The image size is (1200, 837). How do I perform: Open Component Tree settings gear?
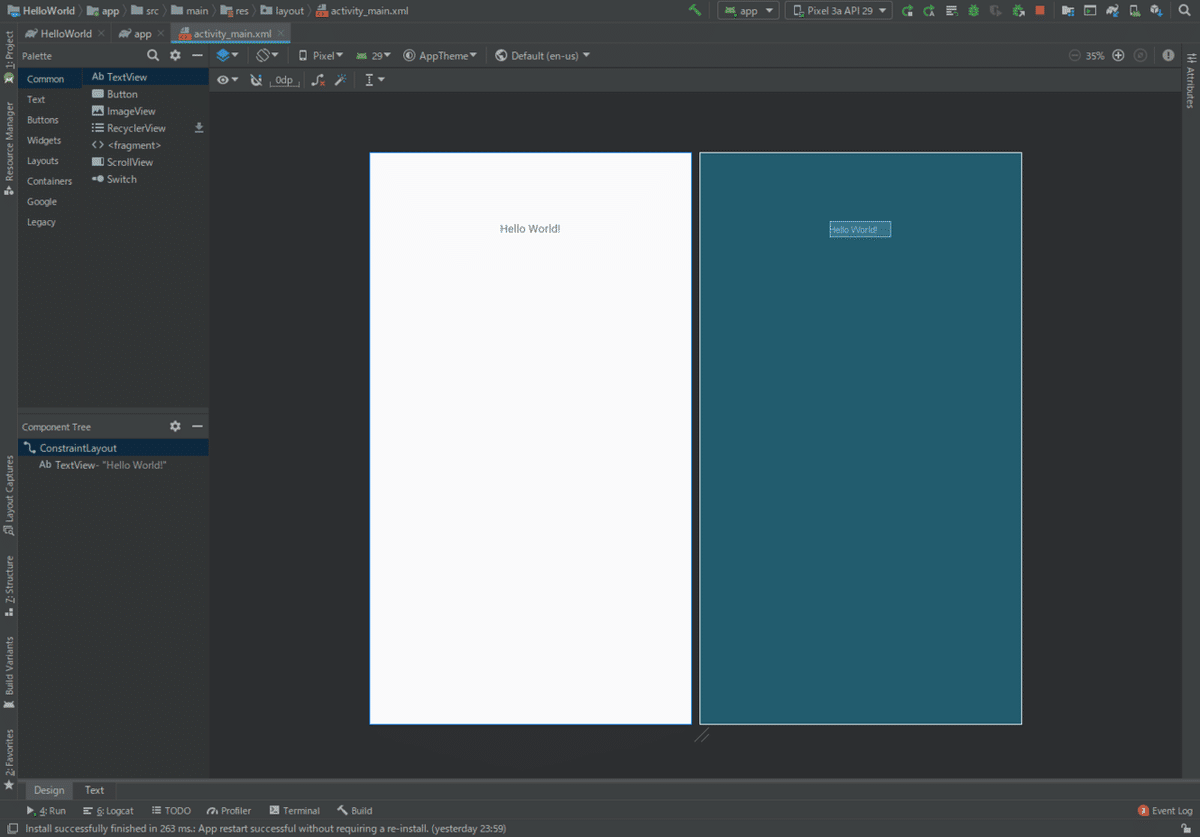(x=175, y=426)
